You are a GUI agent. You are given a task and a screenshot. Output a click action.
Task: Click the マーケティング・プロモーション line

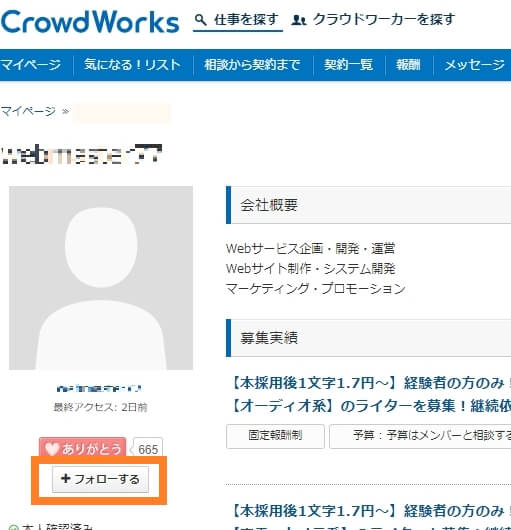point(315,289)
